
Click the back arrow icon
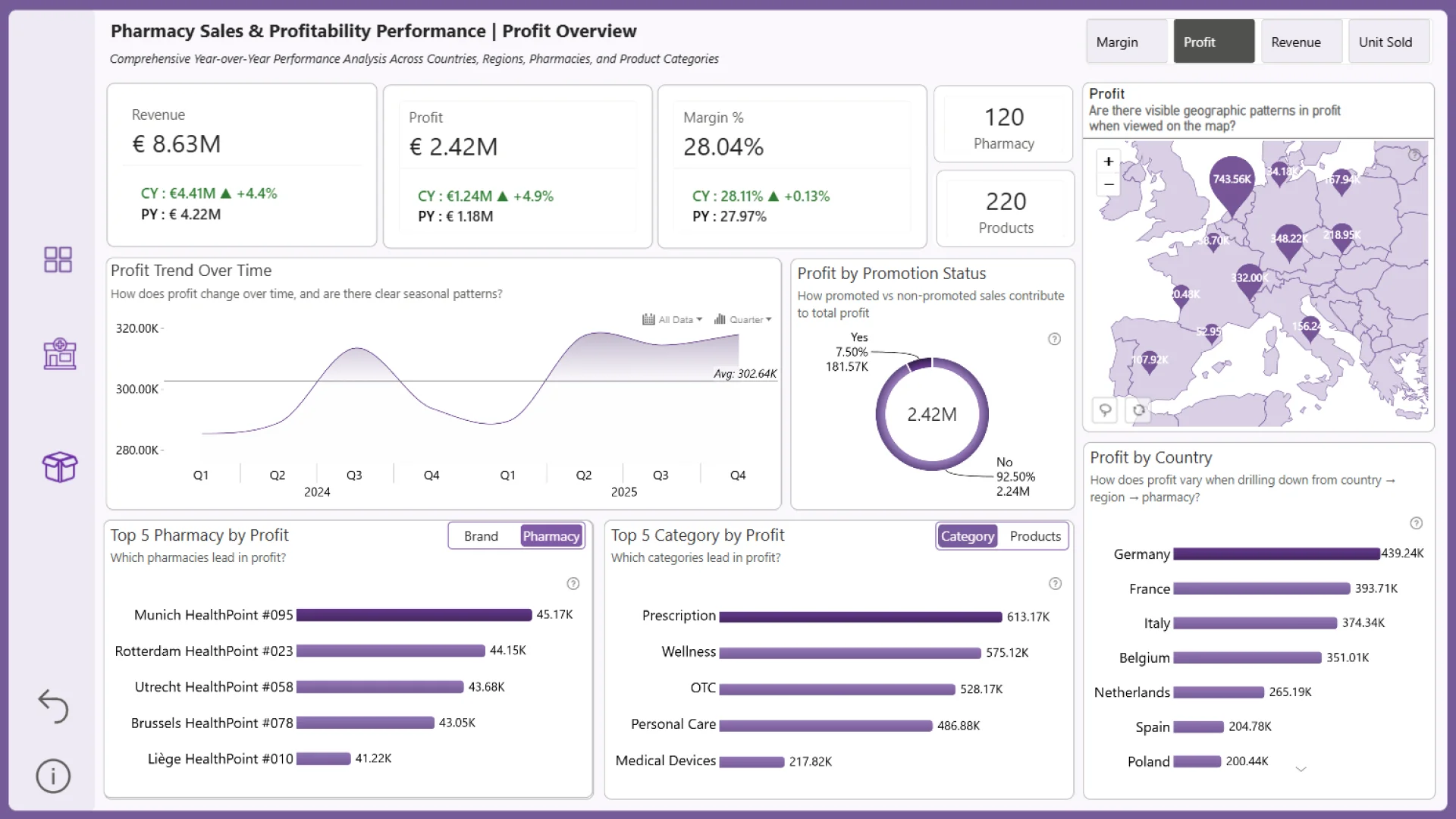coord(53,706)
